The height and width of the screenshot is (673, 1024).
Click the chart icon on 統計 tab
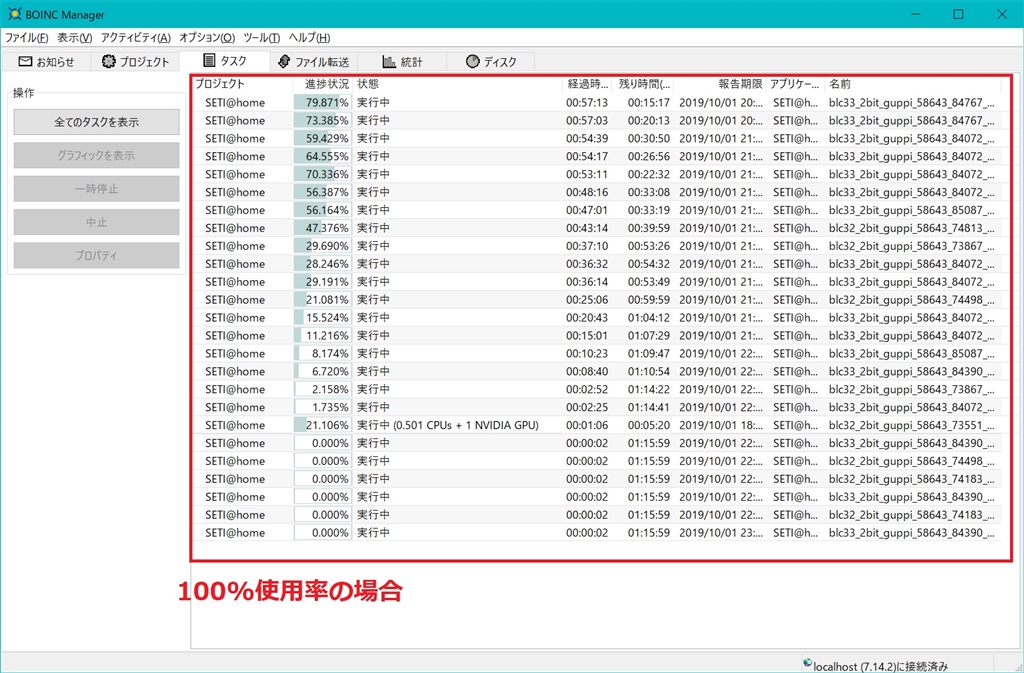pyautogui.click(x=389, y=61)
